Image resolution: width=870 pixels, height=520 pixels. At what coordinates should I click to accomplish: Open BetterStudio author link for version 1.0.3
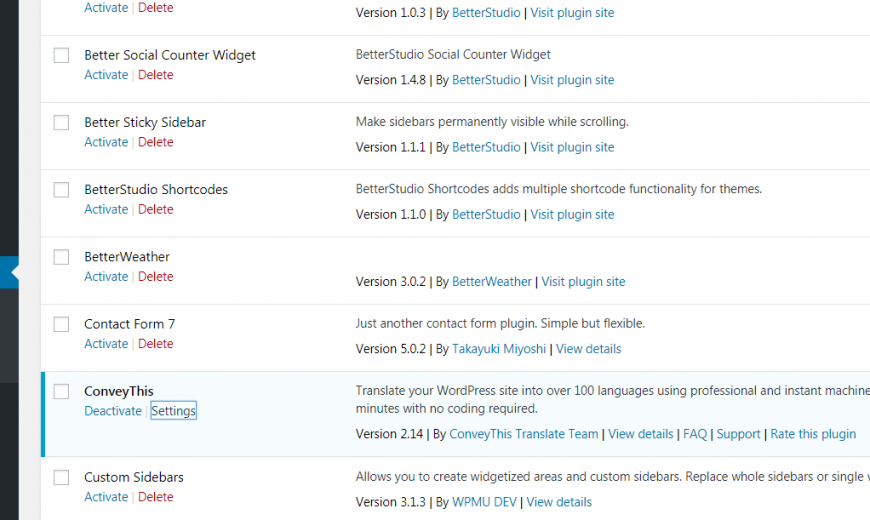486,13
